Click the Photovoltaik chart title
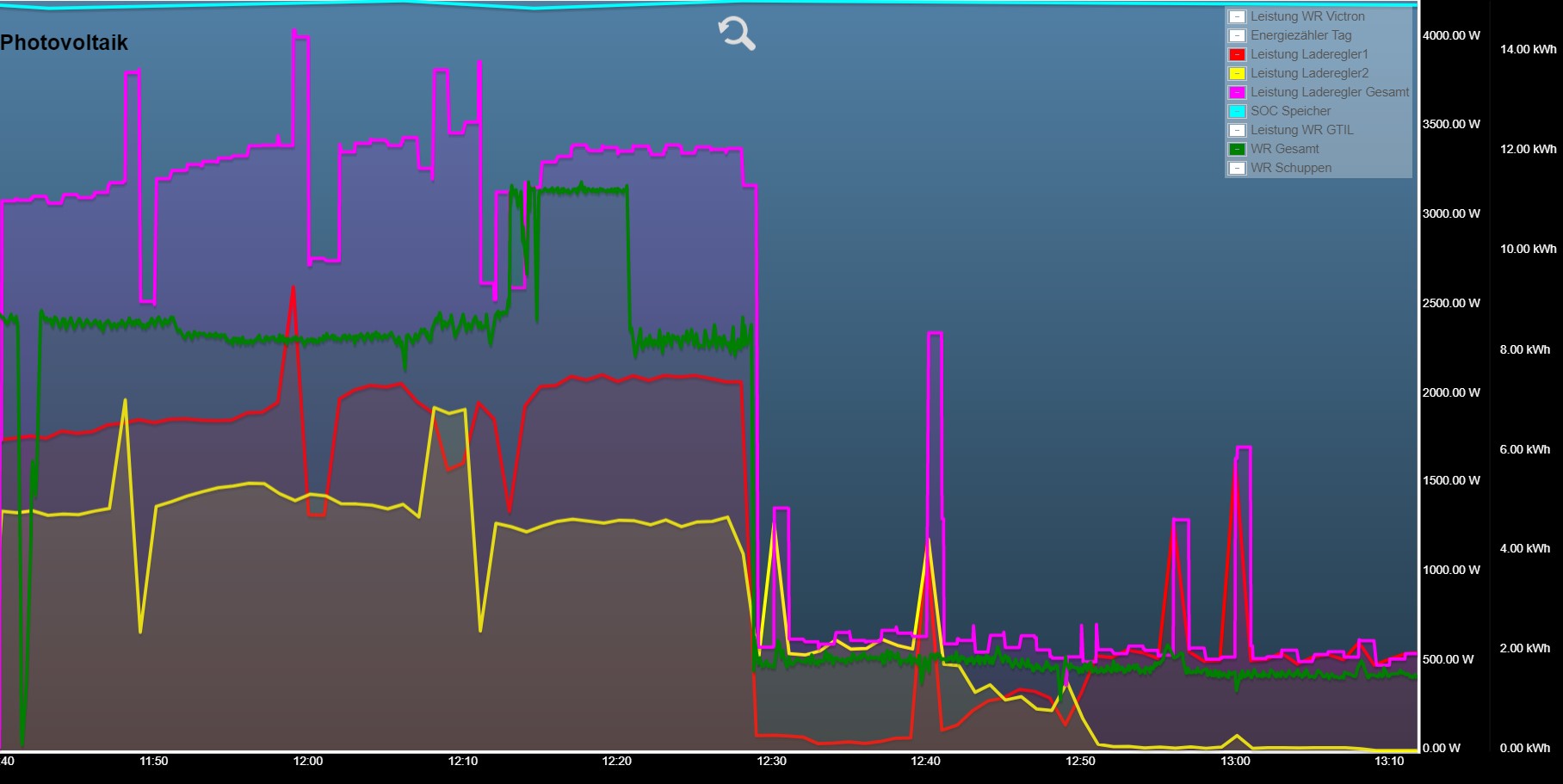The height and width of the screenshot is (784, 1563). point(64,42)
